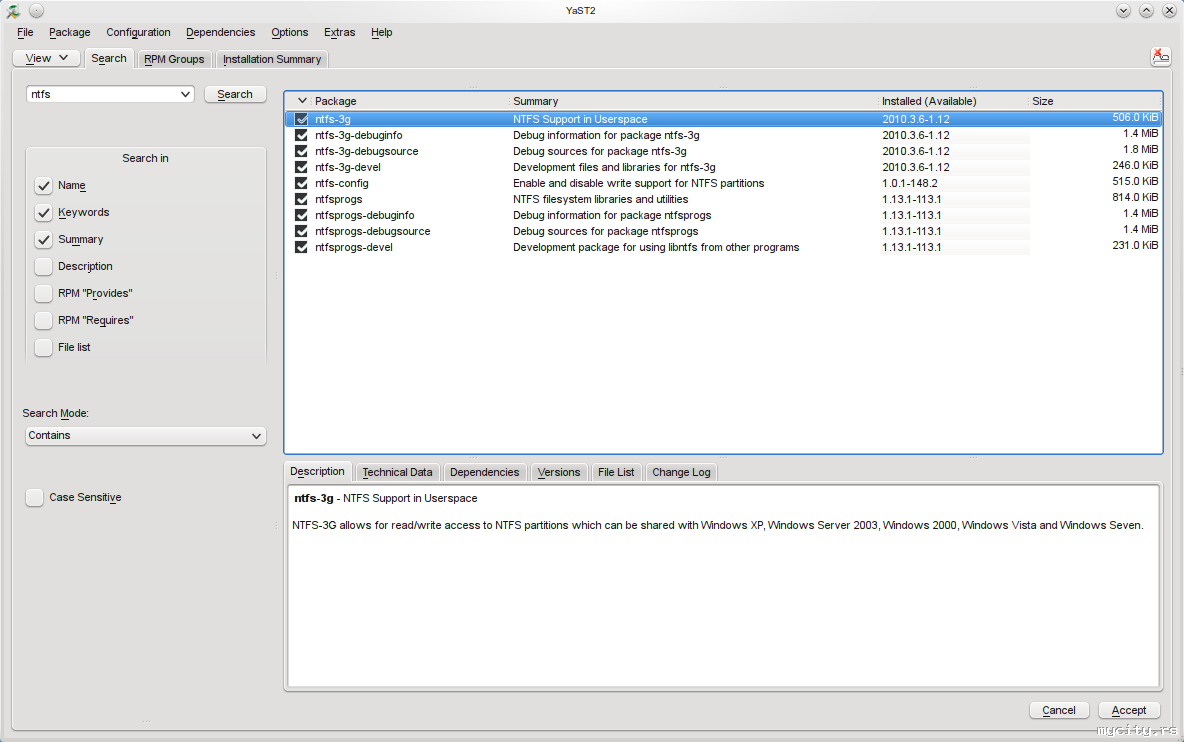Open the File menu
The width and height of the screenshot is (1184, 742).
tap(25, 32)
